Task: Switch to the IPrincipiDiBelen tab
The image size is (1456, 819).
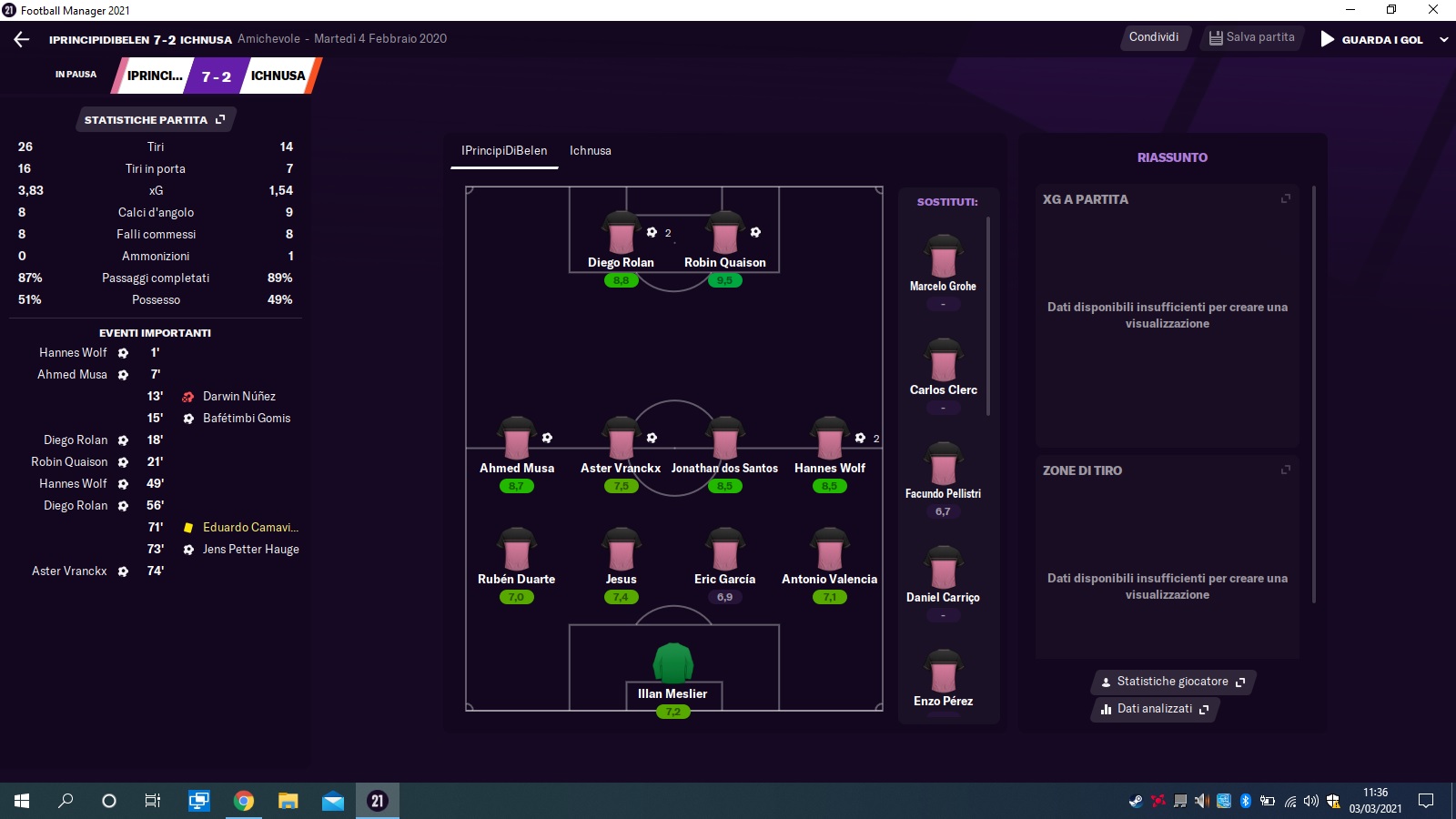Action: [x=504, y=151]
